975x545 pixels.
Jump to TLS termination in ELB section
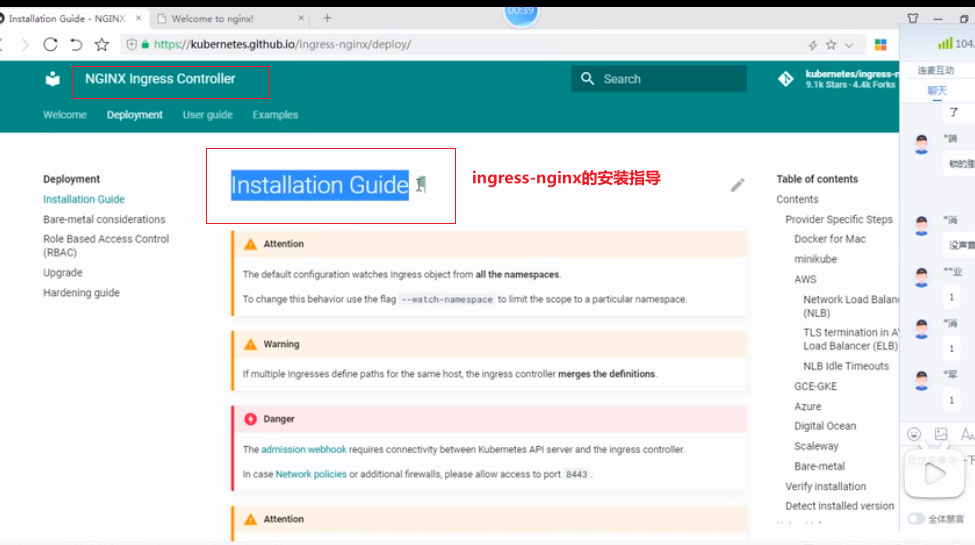click(851, 339)
